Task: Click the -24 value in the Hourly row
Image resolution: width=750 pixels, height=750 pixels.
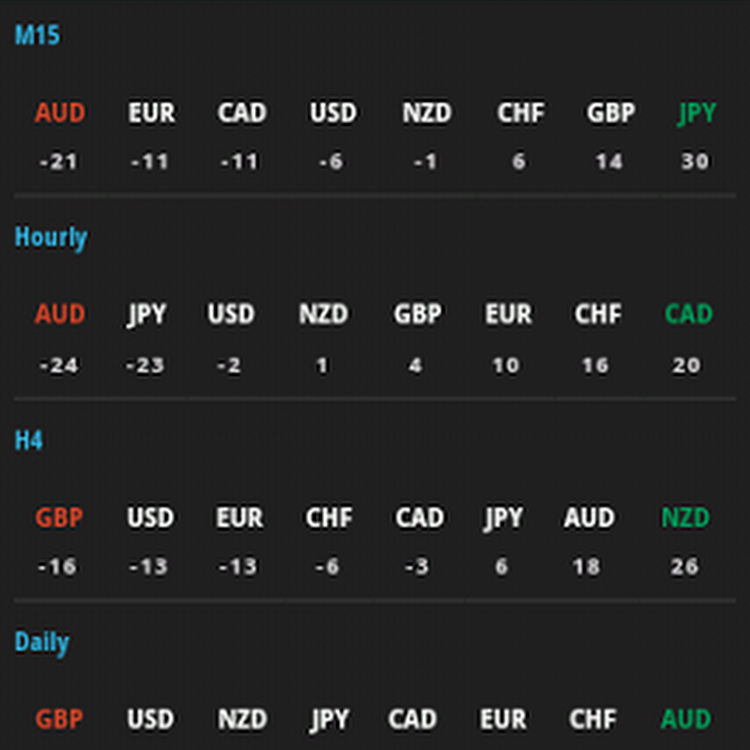Action: tap(58, 366)
